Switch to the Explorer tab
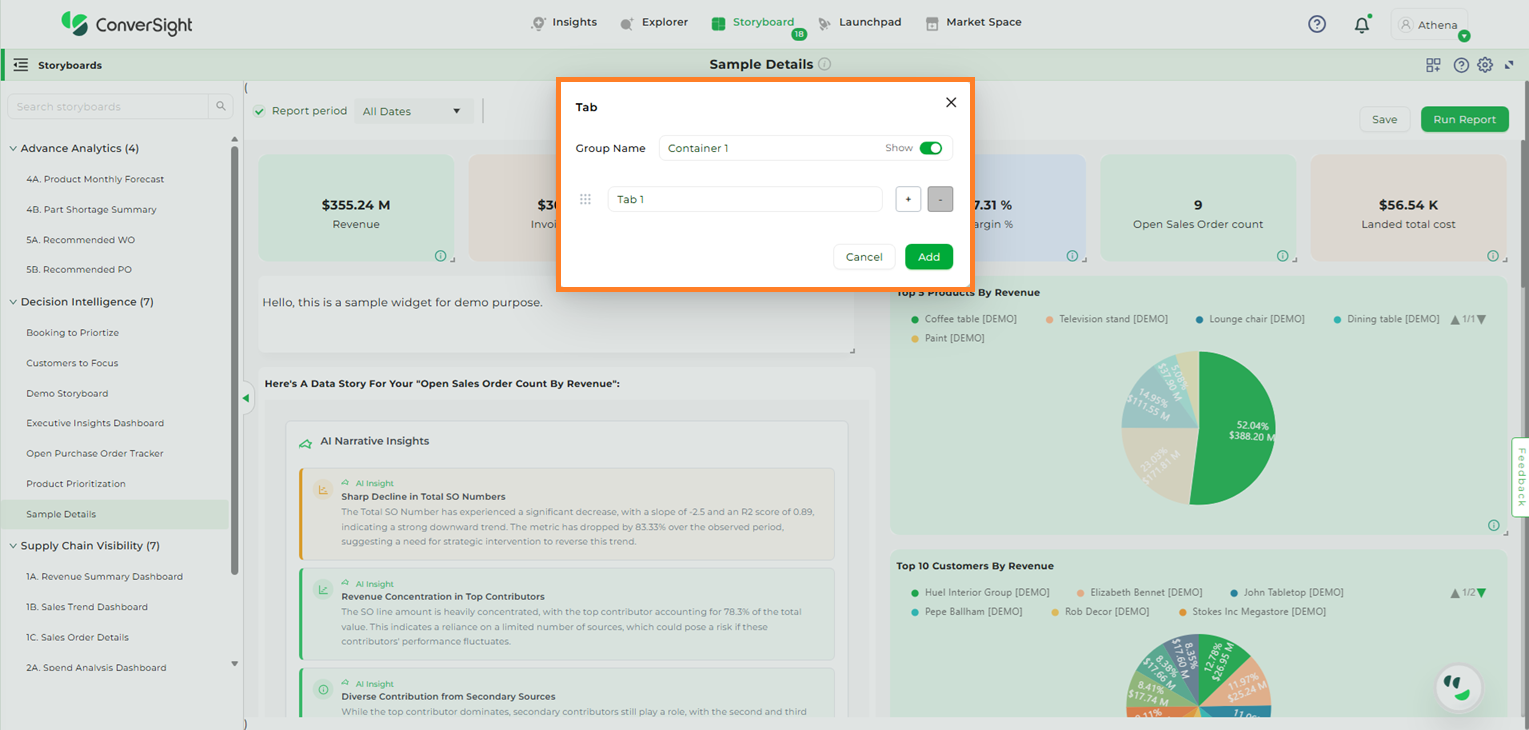1529x730 pixels. coord(654,22)
